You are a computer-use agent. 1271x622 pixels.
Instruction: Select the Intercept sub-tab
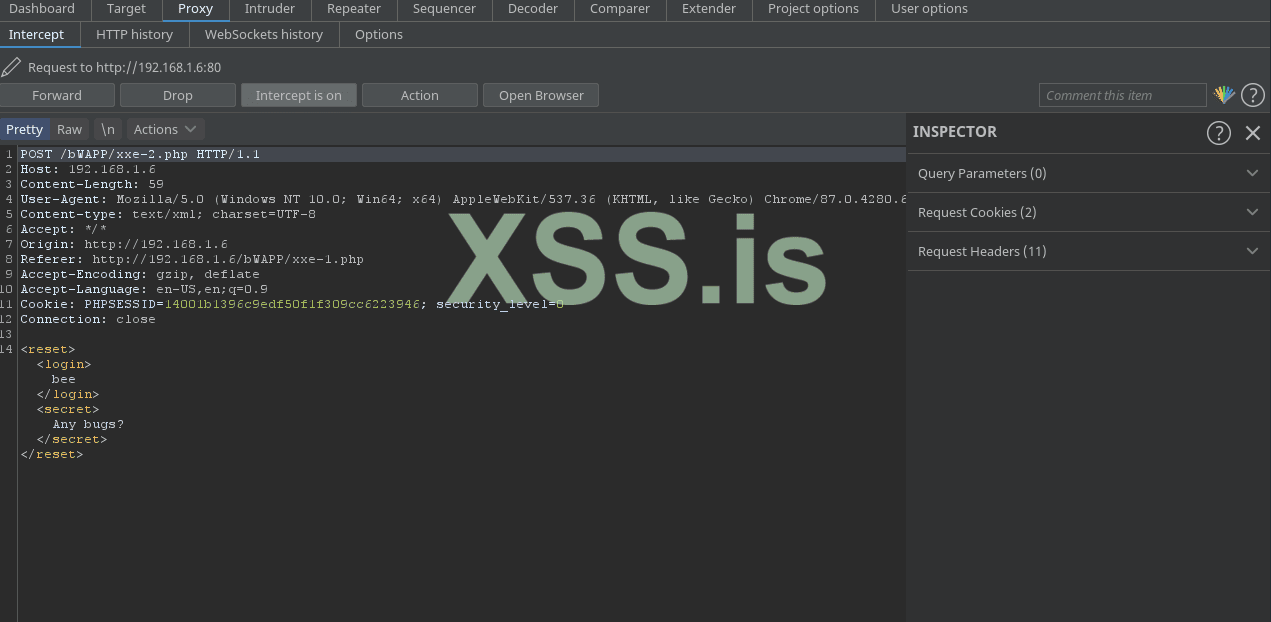pos(36,34)
